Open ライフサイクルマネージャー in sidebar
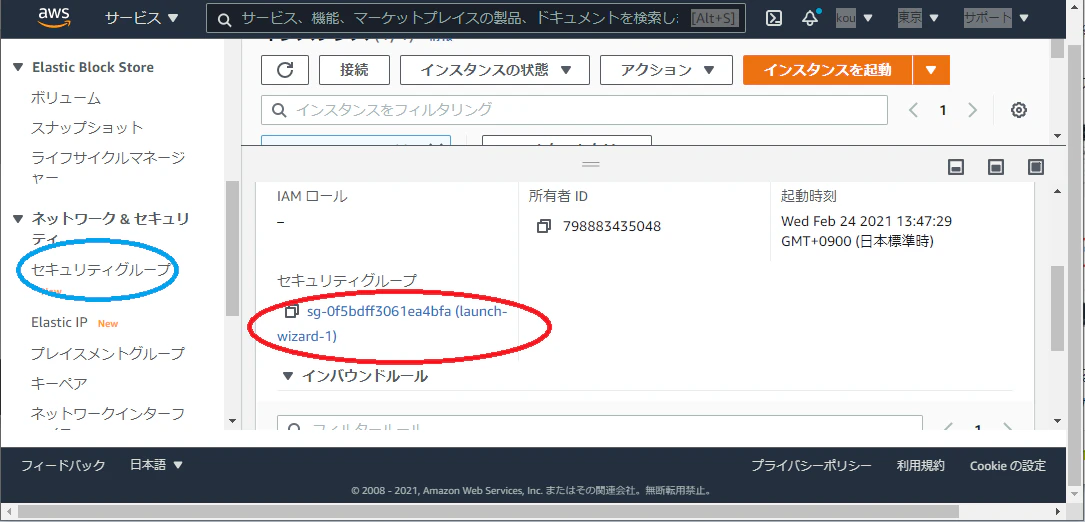 (x=108, y=168)
